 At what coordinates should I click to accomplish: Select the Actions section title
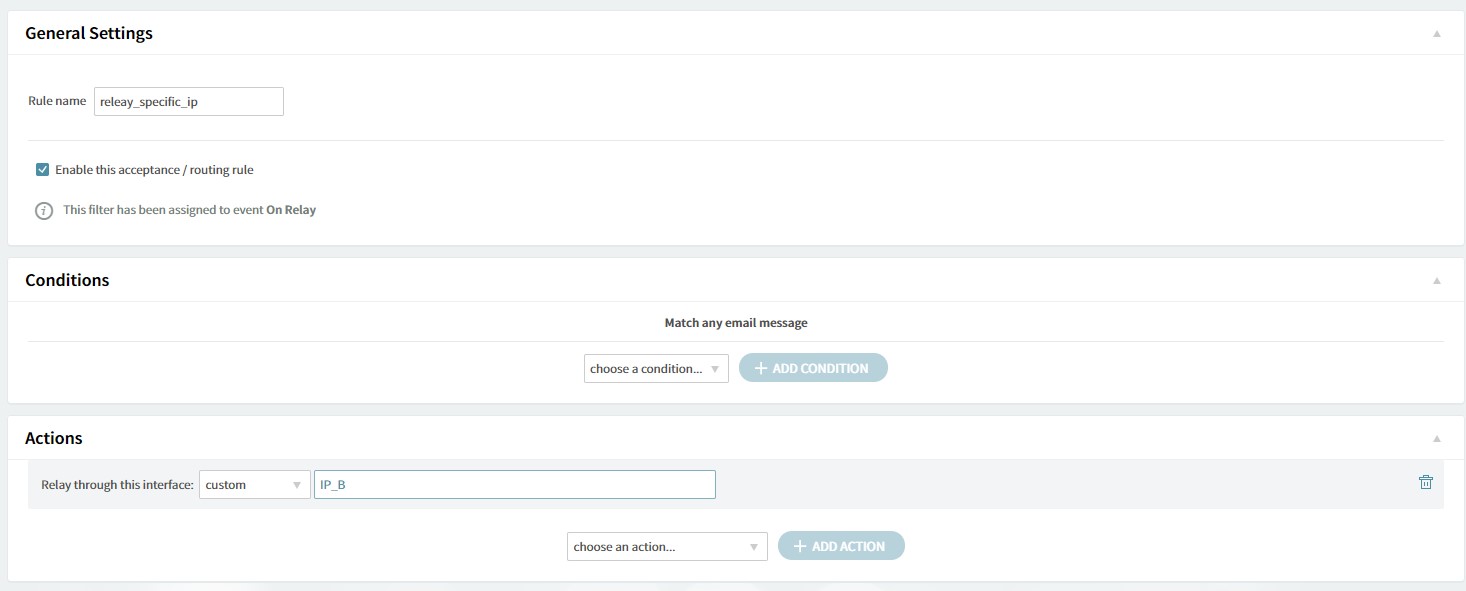(x=54, y=438)
